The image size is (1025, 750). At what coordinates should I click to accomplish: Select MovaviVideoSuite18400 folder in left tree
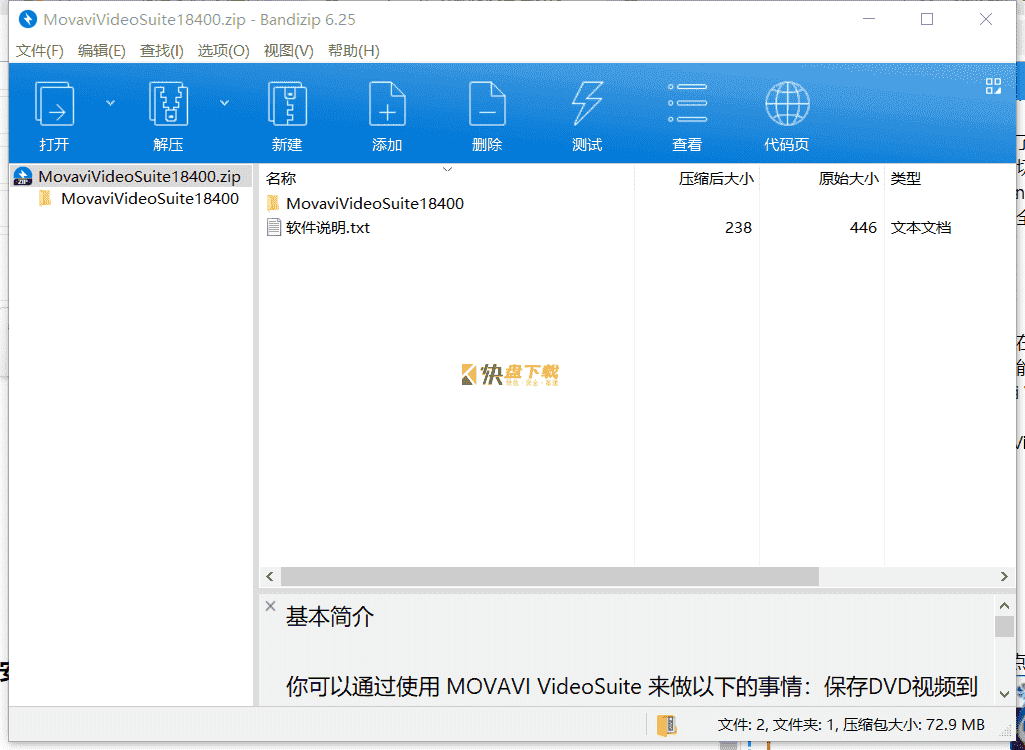[150, 198]
